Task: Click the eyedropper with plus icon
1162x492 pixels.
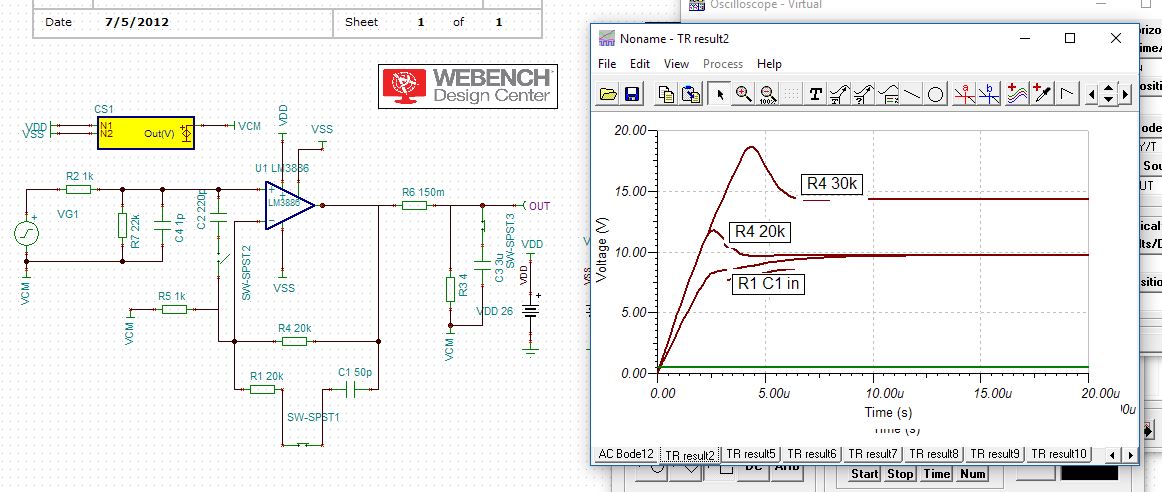Action: (x=1042, y=94)
